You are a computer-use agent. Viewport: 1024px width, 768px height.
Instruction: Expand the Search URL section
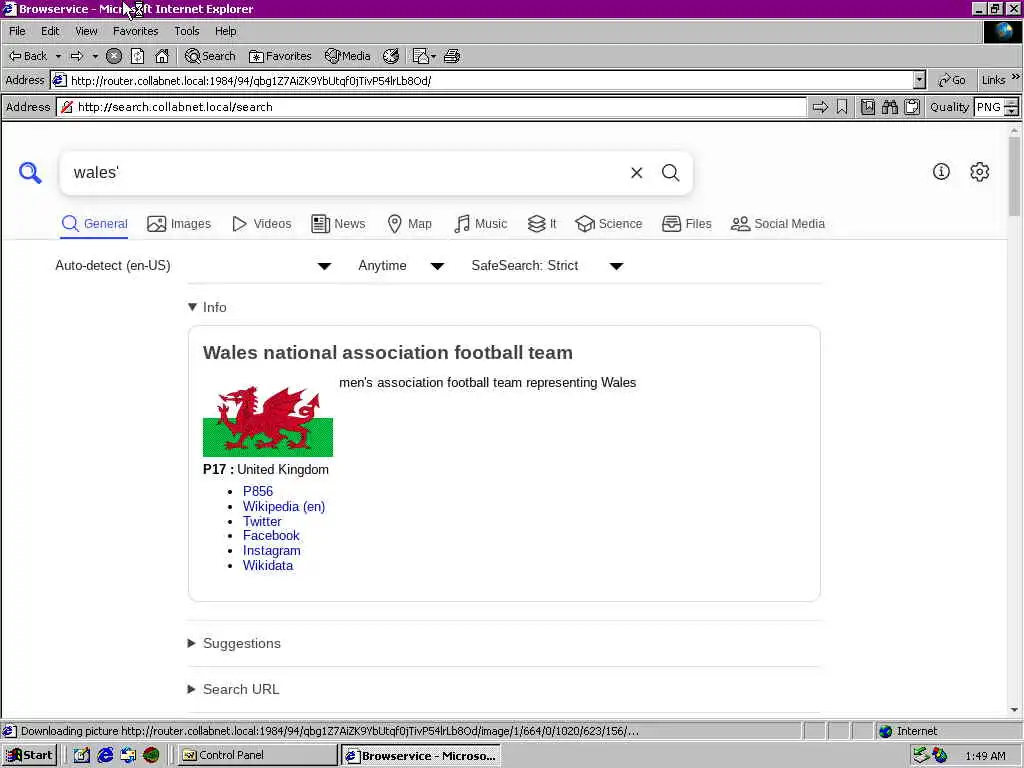pyautogui.click(x=234, y=689)
